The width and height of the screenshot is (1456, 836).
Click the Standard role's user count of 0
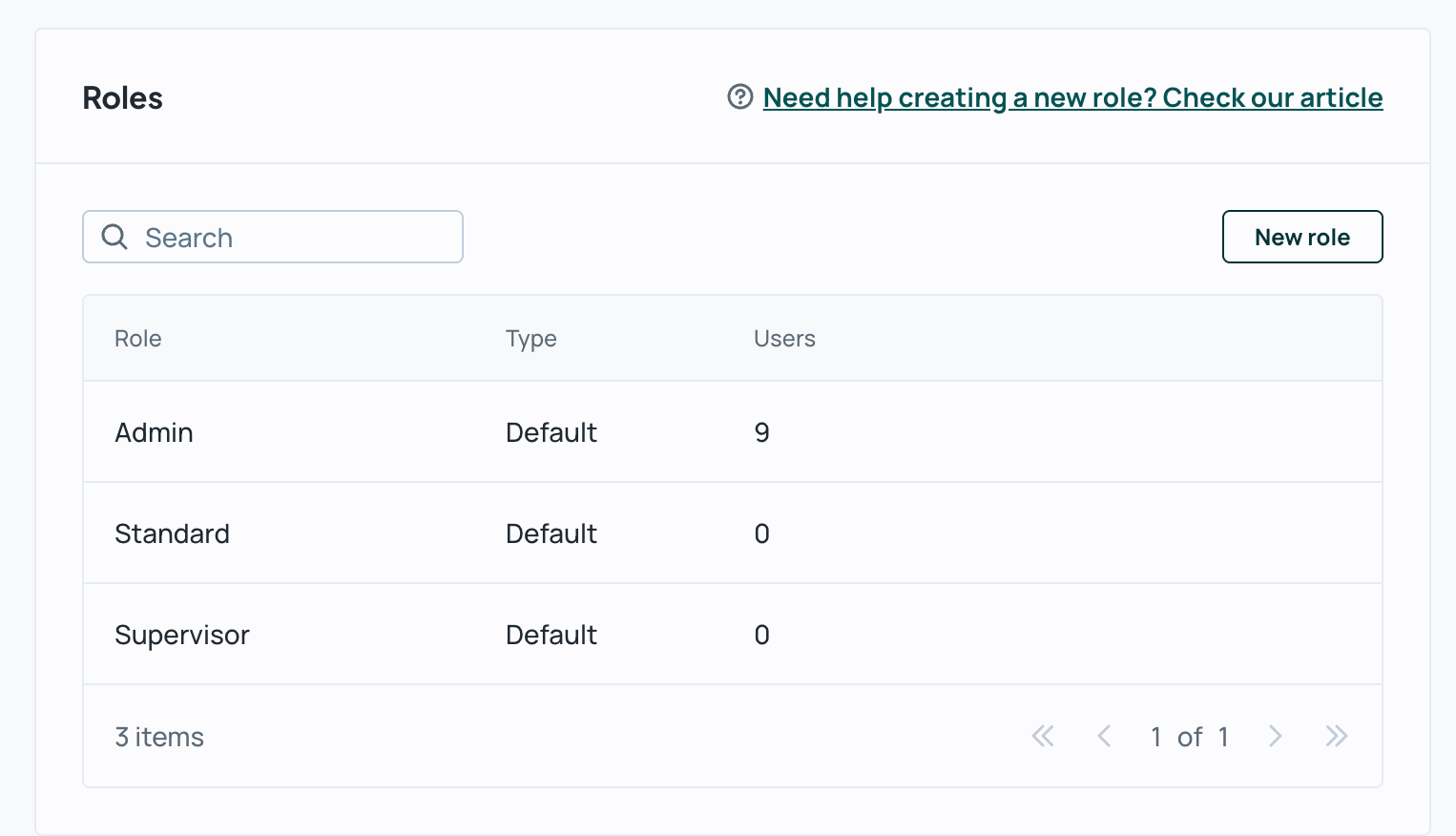pos(761,533)
